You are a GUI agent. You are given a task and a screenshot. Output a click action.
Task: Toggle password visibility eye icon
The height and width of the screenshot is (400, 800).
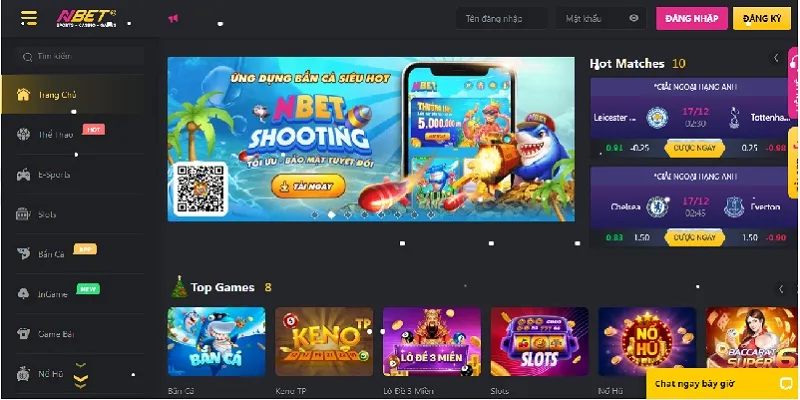[634, 18]
